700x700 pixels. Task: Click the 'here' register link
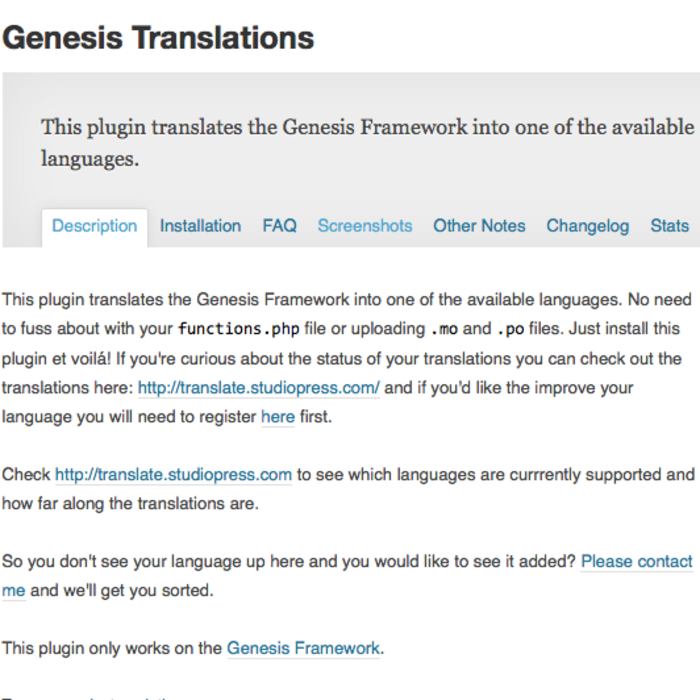[278, 417]
